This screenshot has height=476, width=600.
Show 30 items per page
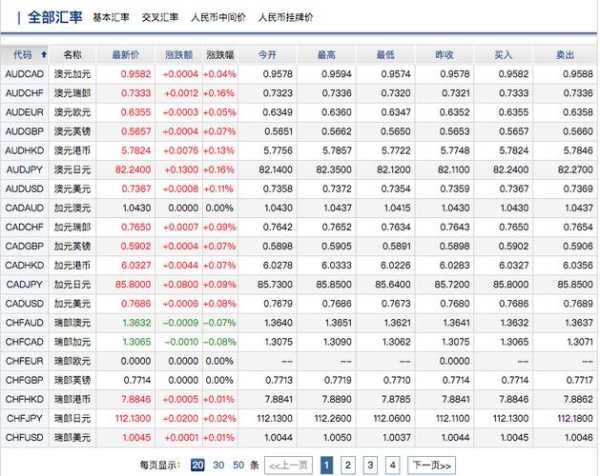[218, 464]
